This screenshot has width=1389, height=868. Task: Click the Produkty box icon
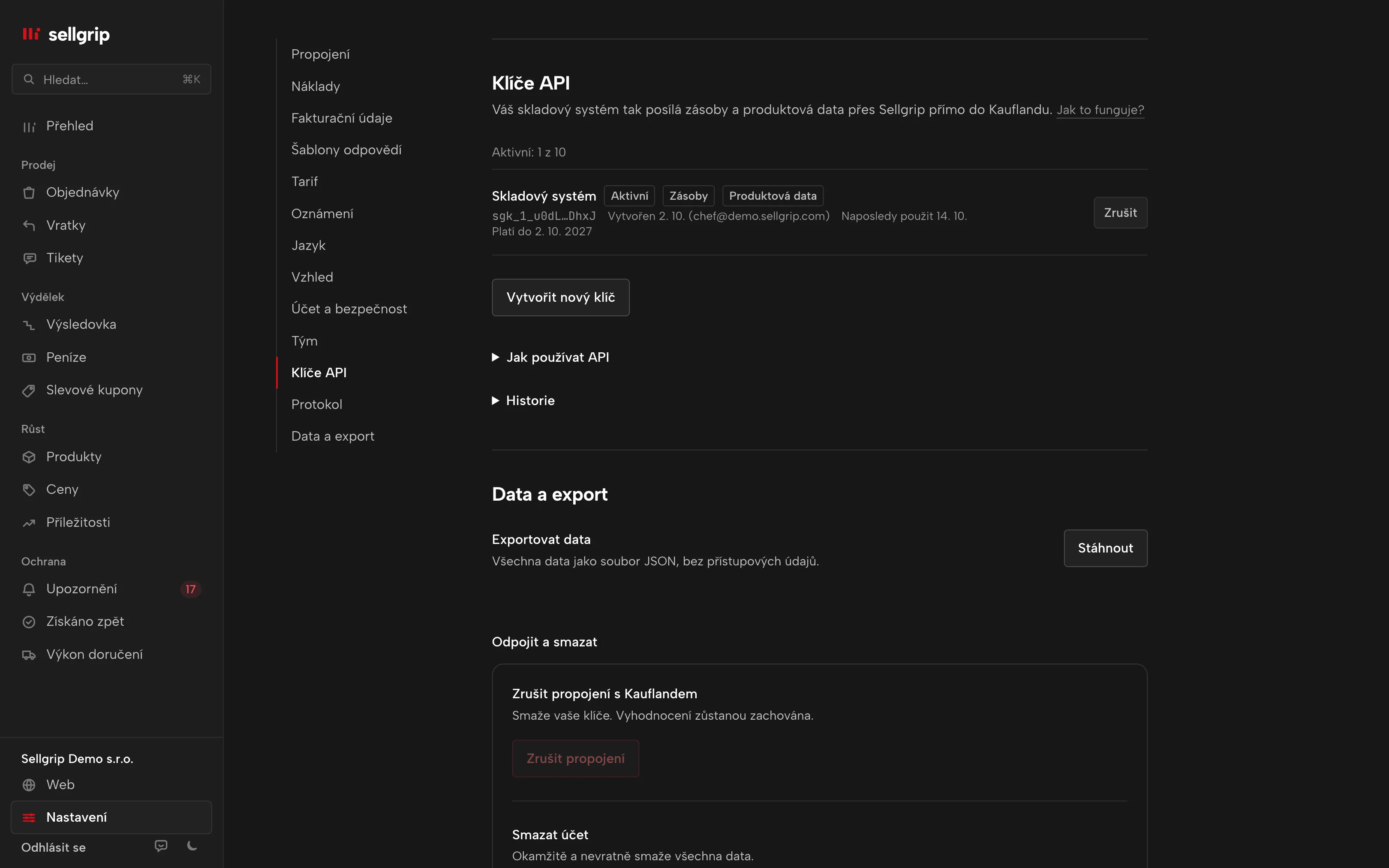(29, 457)
